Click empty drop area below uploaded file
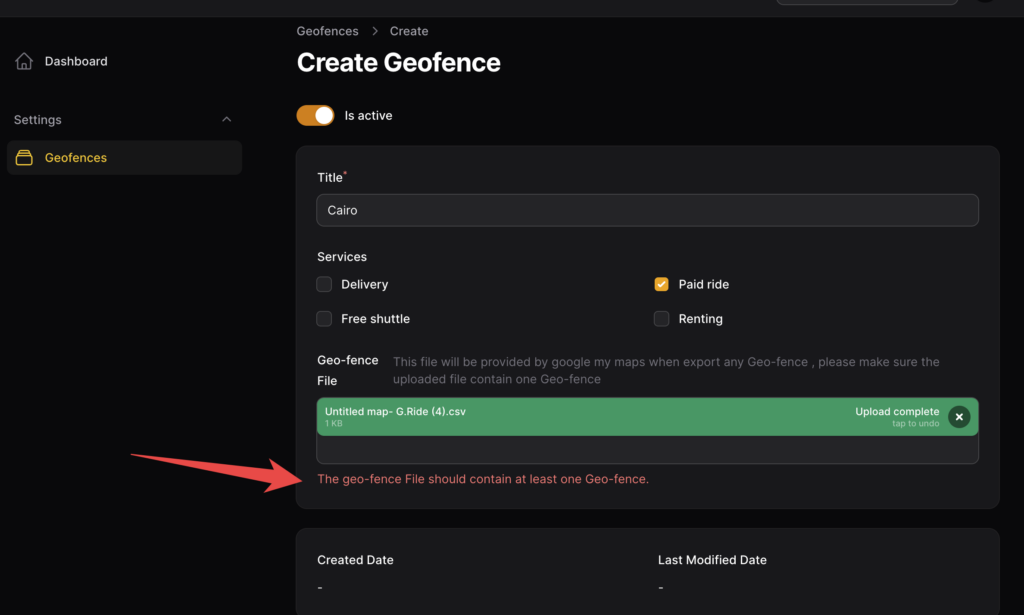Screen dimensions: 1024x615 [x=647, y=450]
